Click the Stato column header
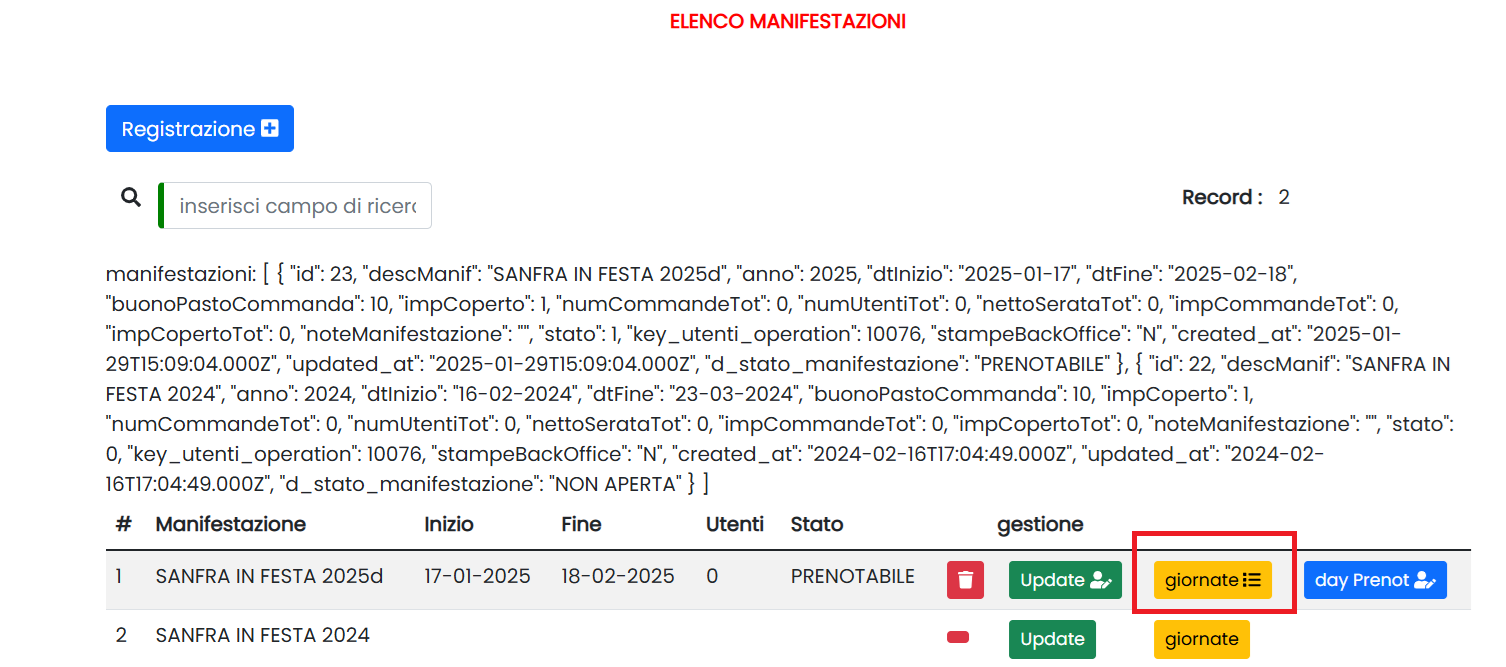The height and width of the screenshot is (667, 1506). [x=816, y=524]
